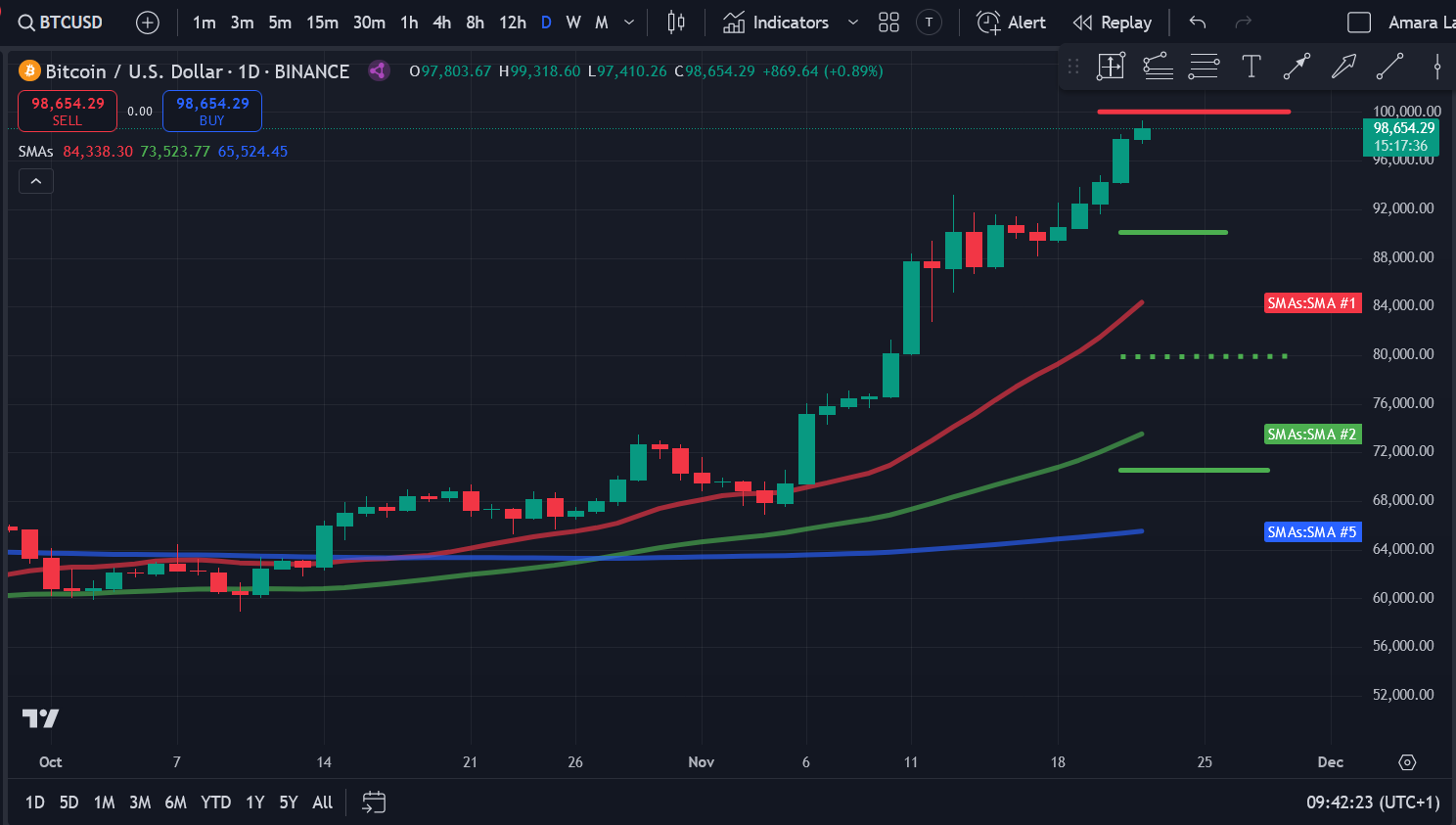Select the 15m timeframe

click(x=322, y=23)
